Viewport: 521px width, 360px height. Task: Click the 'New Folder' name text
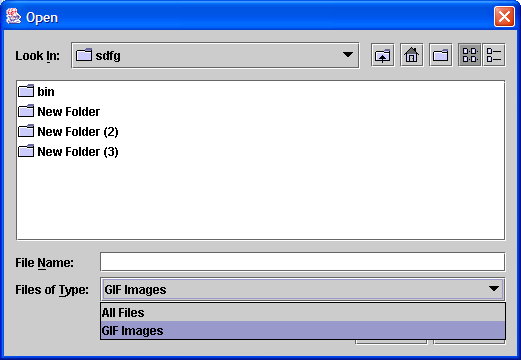(69, 112)
